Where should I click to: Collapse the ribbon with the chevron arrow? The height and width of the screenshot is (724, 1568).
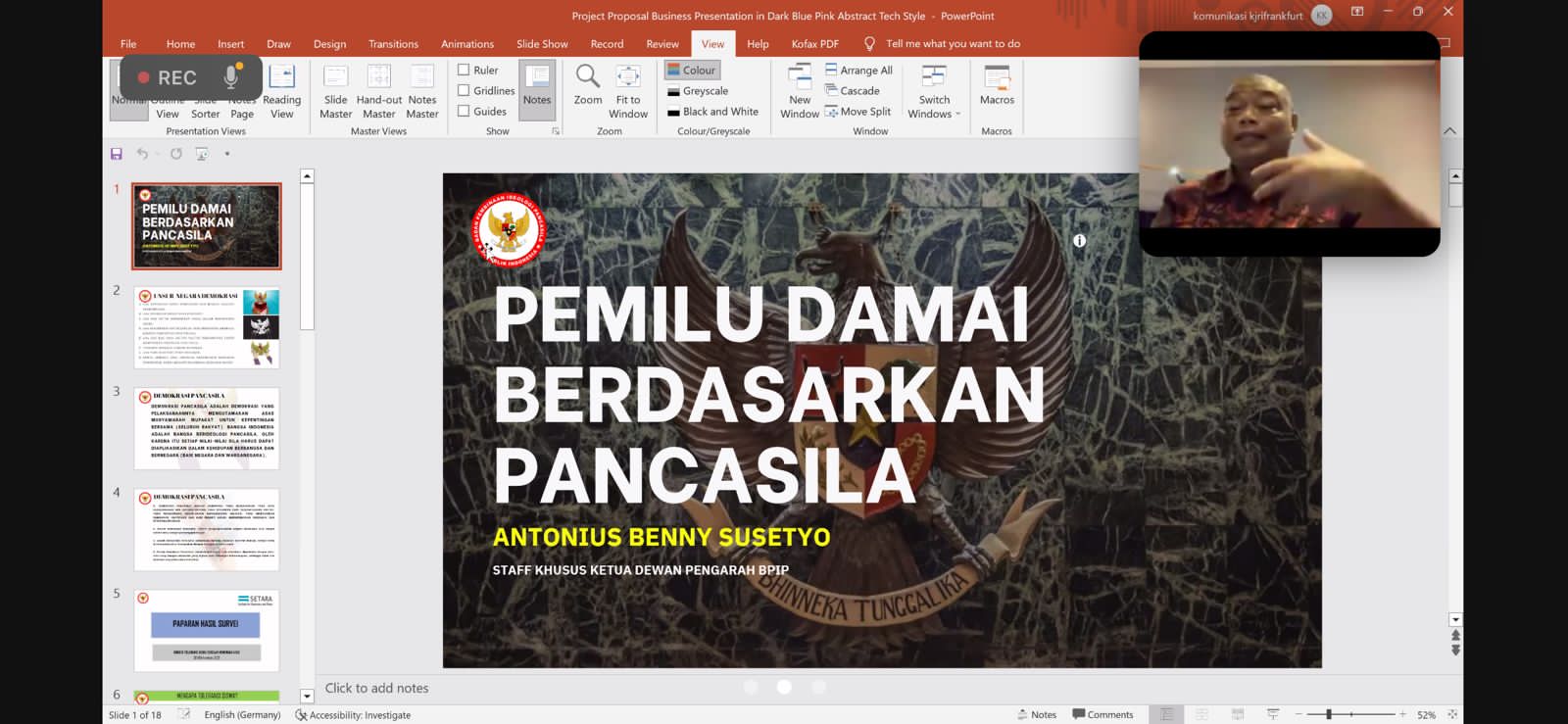[1449, 131]
